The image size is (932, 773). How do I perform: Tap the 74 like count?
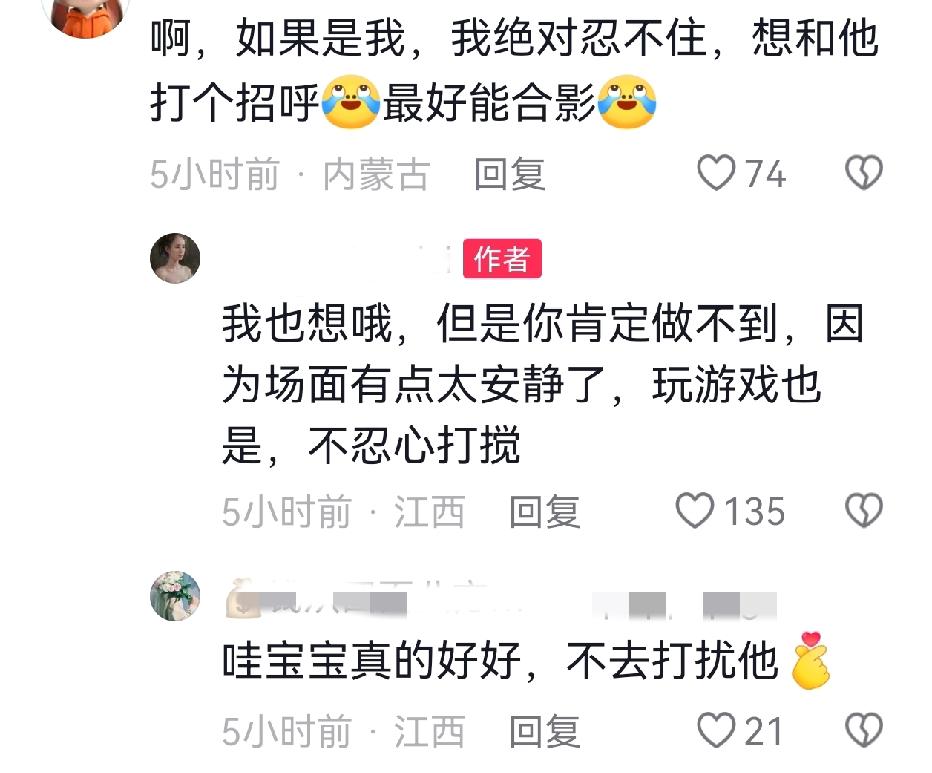766,174
